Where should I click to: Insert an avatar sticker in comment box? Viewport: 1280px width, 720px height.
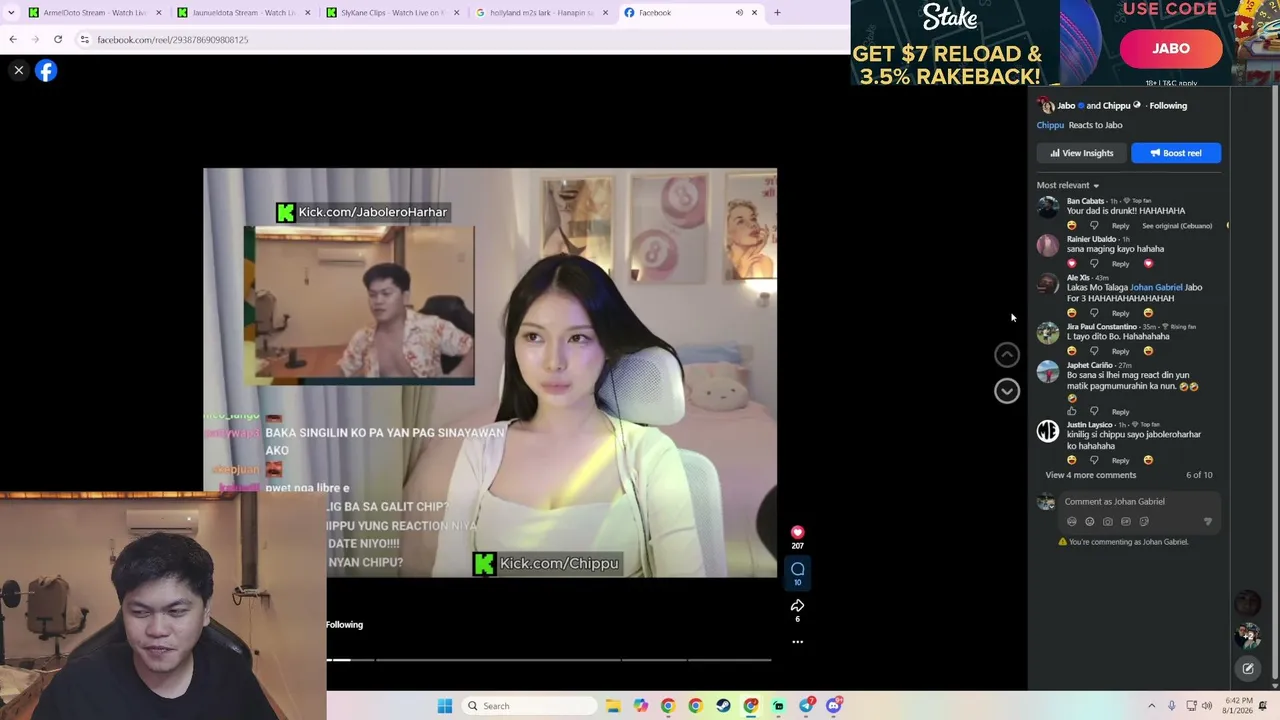coord(1072,522)
